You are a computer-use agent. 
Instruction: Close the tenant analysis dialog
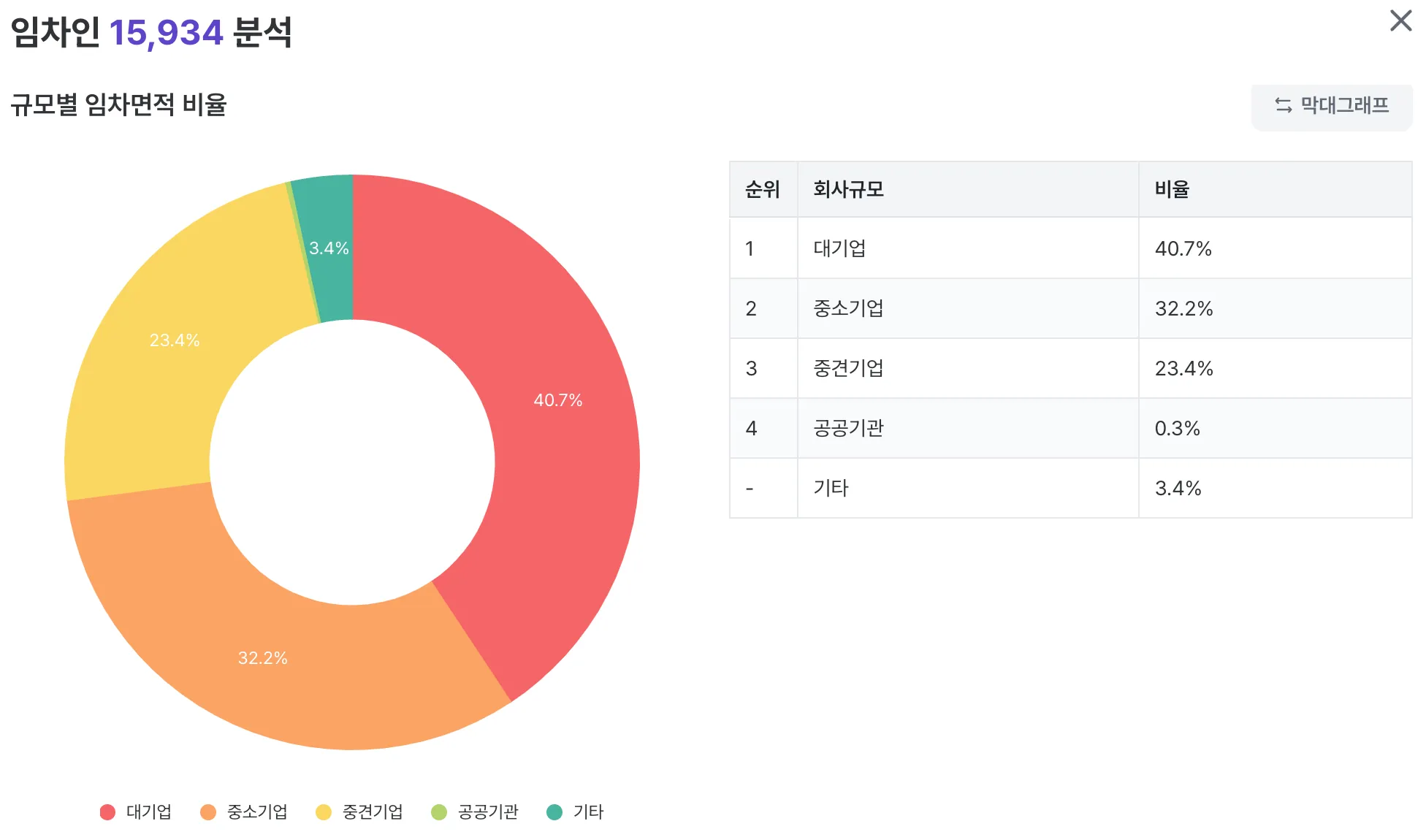click(1400, 20)
